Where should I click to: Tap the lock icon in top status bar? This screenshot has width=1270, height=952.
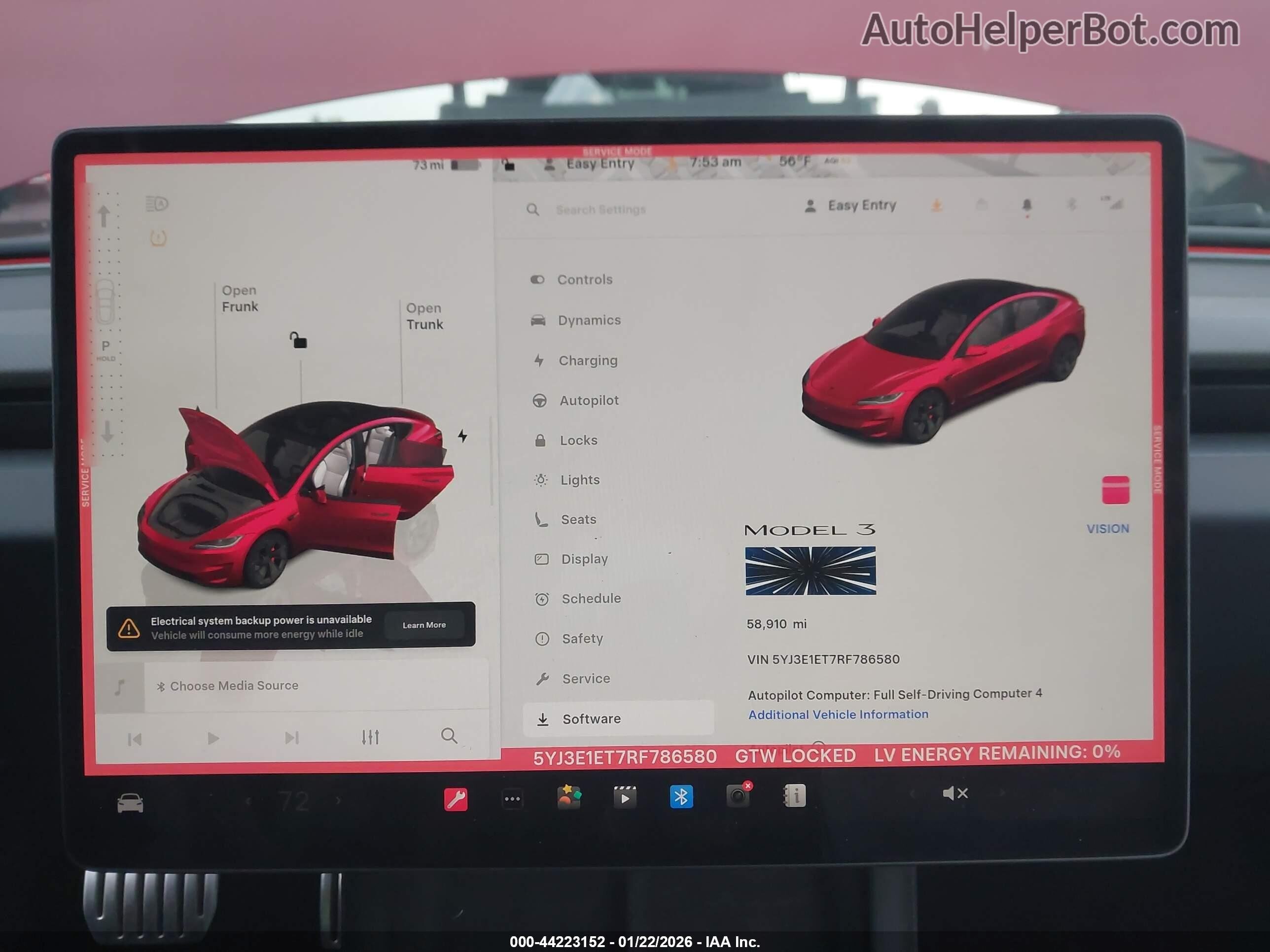(508, 165)
